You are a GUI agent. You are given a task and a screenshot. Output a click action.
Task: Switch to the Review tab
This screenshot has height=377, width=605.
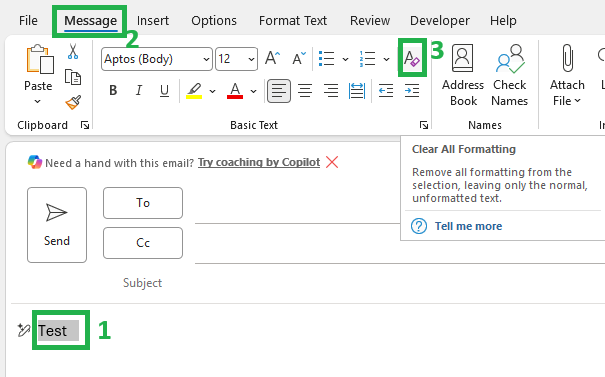click(370, 20)
